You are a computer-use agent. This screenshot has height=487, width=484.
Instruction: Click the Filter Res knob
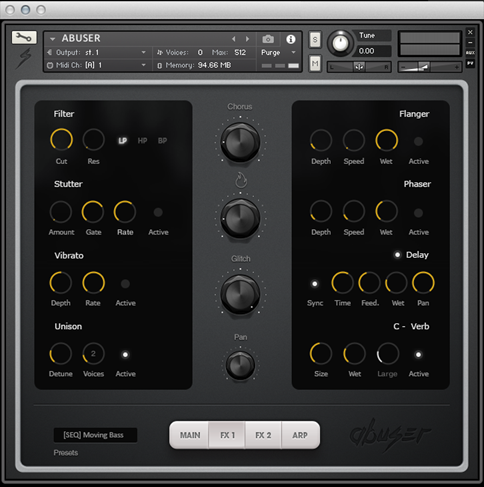point(94,140)
